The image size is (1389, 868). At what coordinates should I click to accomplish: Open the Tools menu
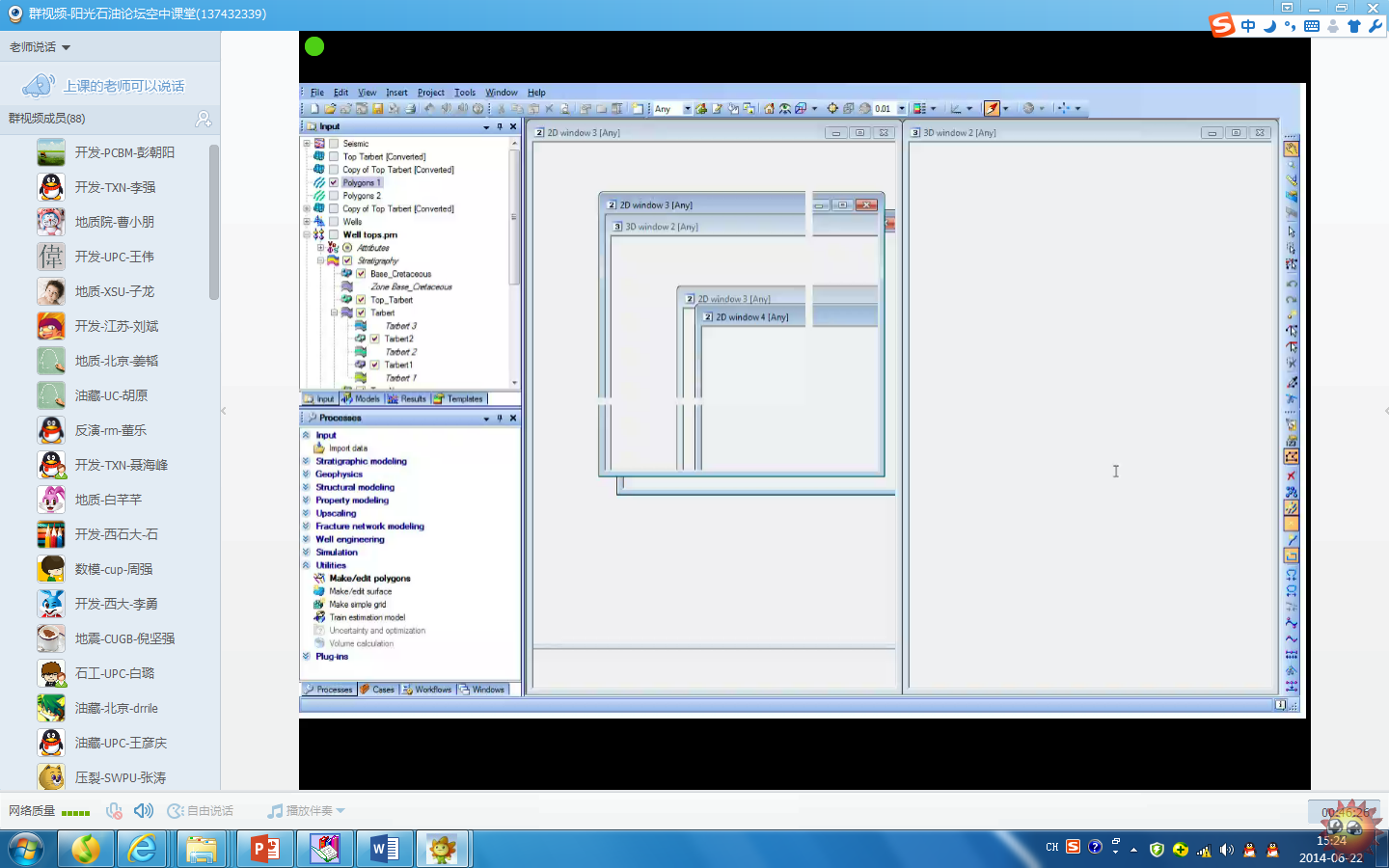pyautogui.click(x=465, y=93)
